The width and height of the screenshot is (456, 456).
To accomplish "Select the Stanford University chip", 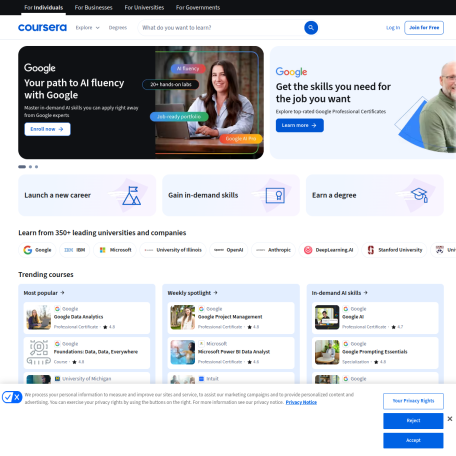I will coord(394,250).
